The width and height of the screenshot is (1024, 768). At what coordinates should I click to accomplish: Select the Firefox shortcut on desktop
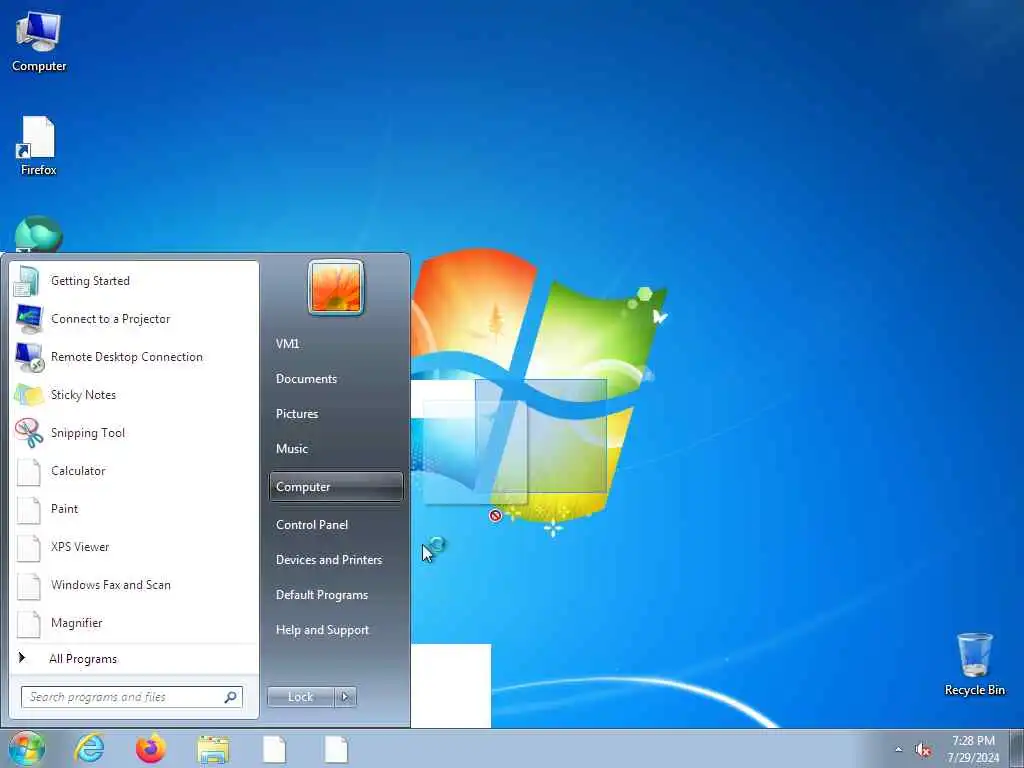coord(38,146)
